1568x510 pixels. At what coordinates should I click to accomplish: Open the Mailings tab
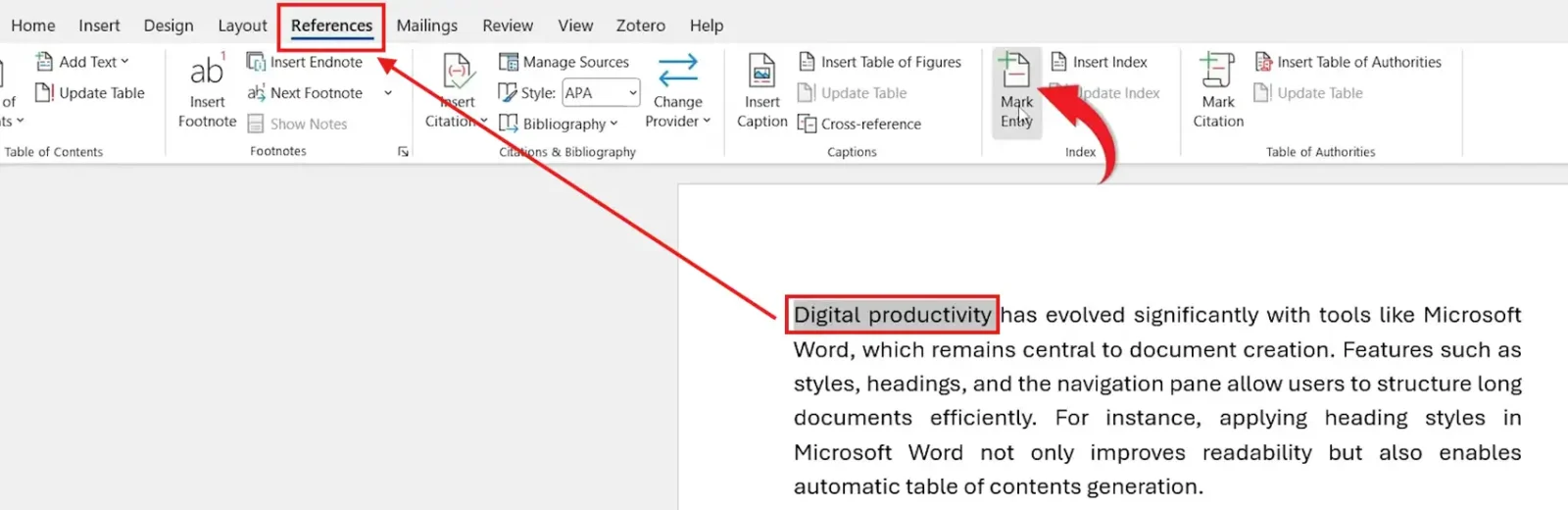(427, 25)
